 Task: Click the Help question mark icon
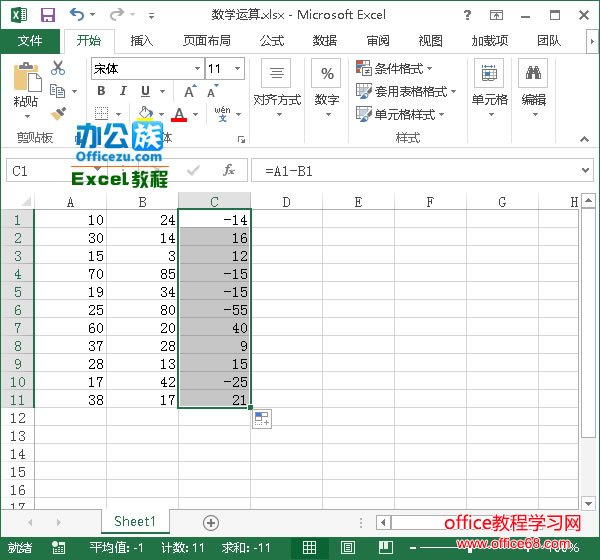pos(467,15)
